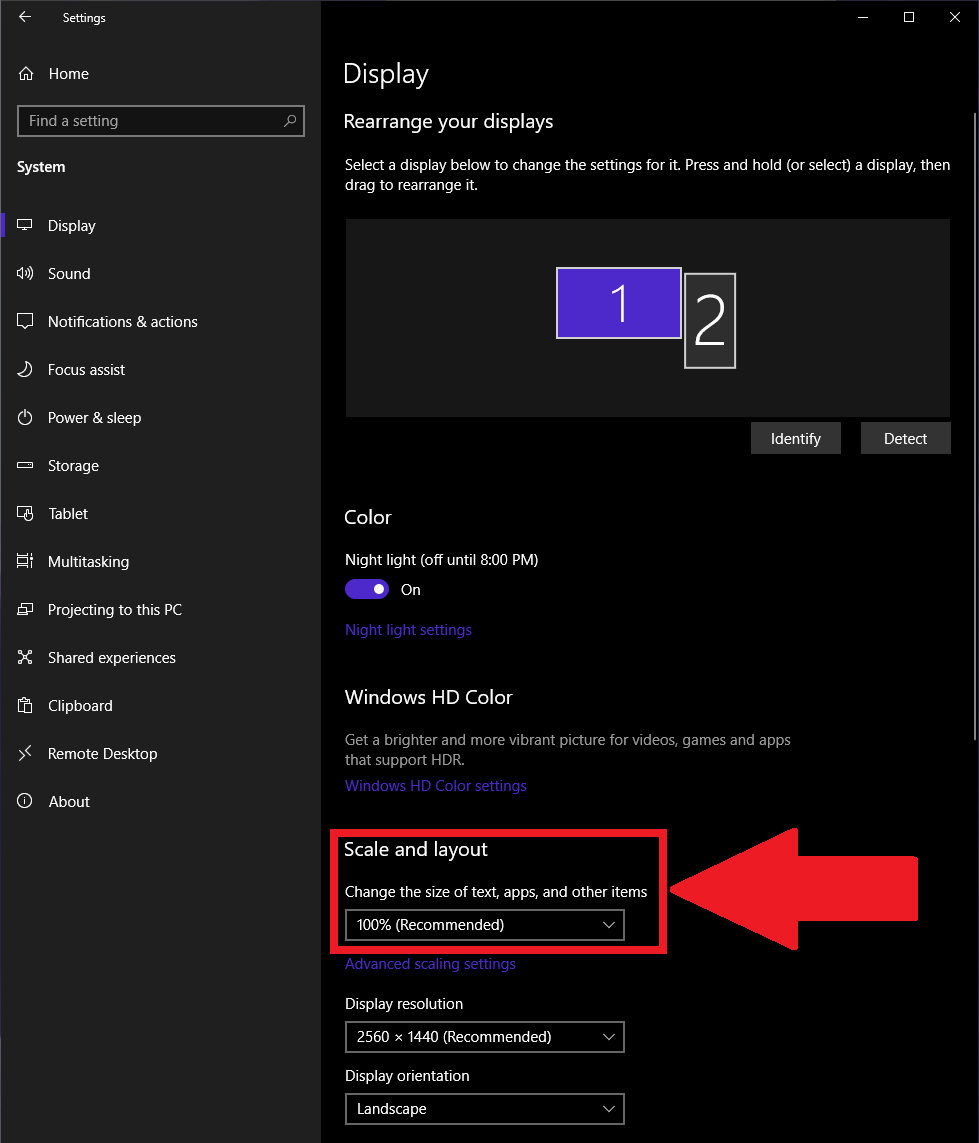Click the Tablet icon
979x1143 pixels.
click(x=25, y=513)
